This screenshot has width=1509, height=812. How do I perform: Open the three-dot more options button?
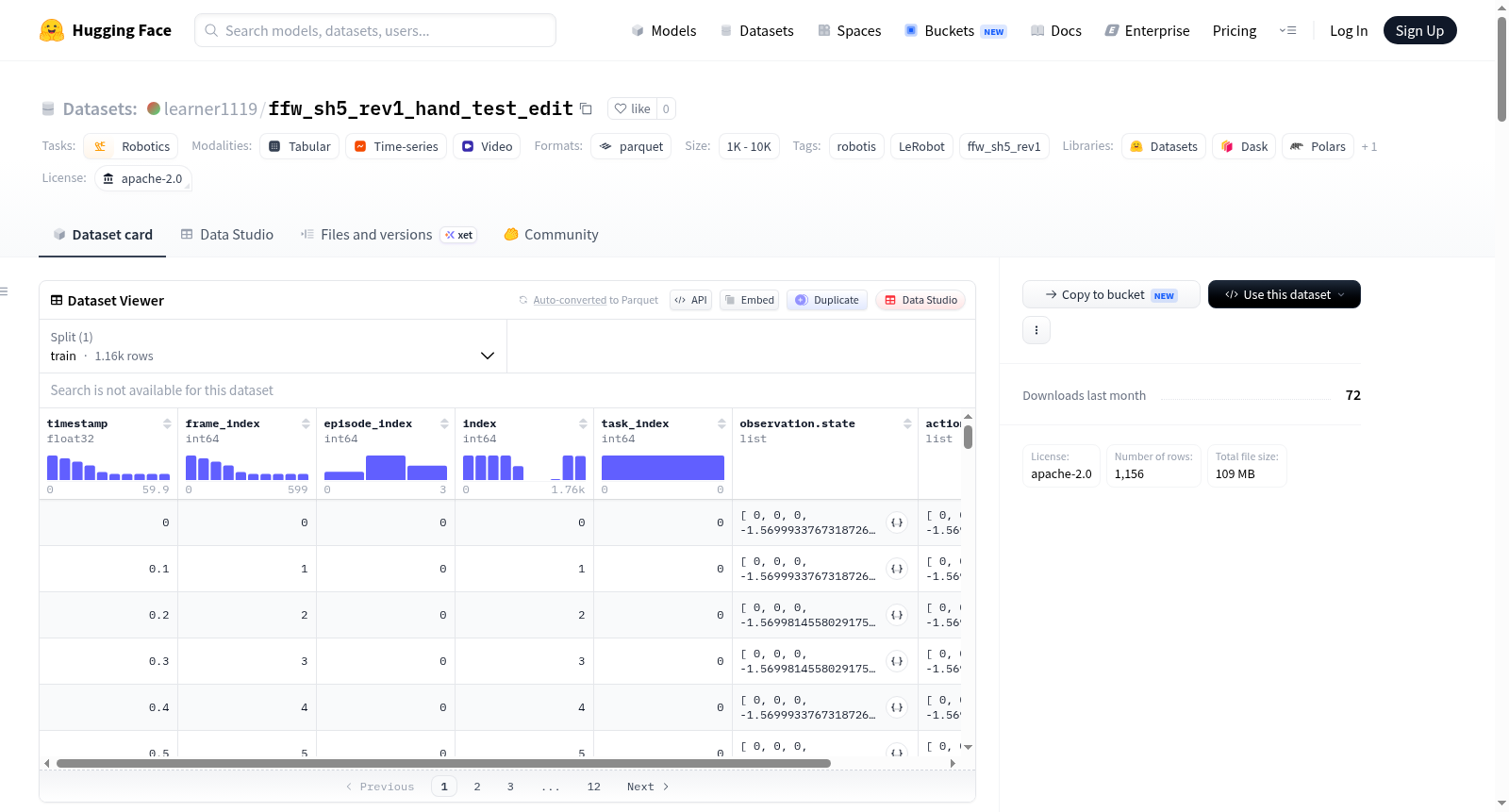click(x=1036, y=330)
